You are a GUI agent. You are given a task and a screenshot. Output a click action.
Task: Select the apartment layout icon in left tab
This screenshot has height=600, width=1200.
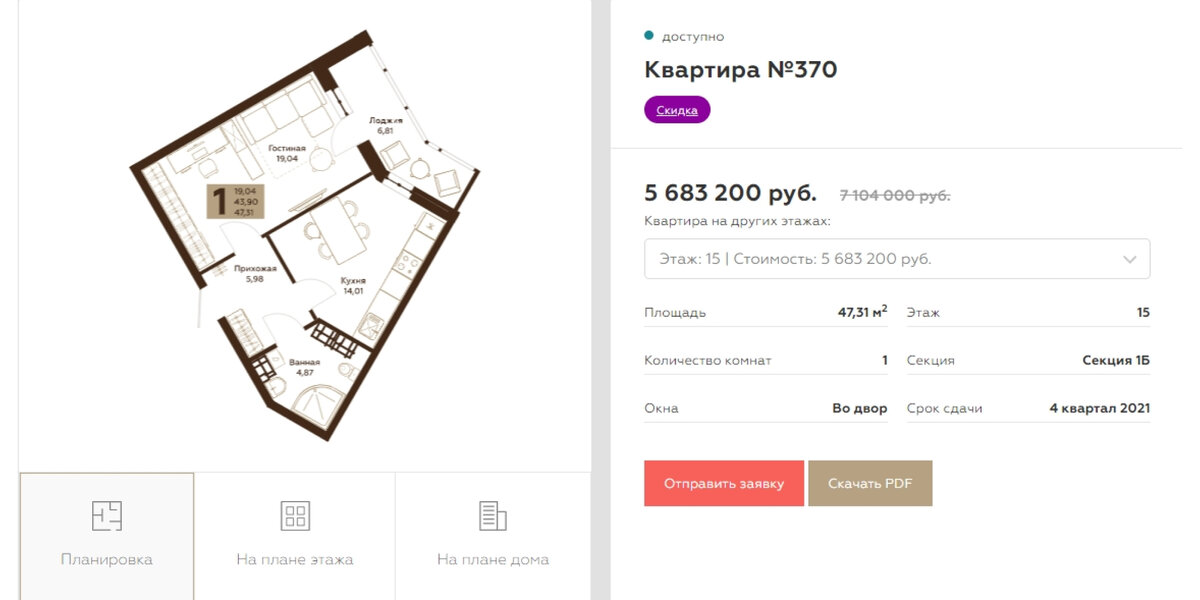point(105,517)
